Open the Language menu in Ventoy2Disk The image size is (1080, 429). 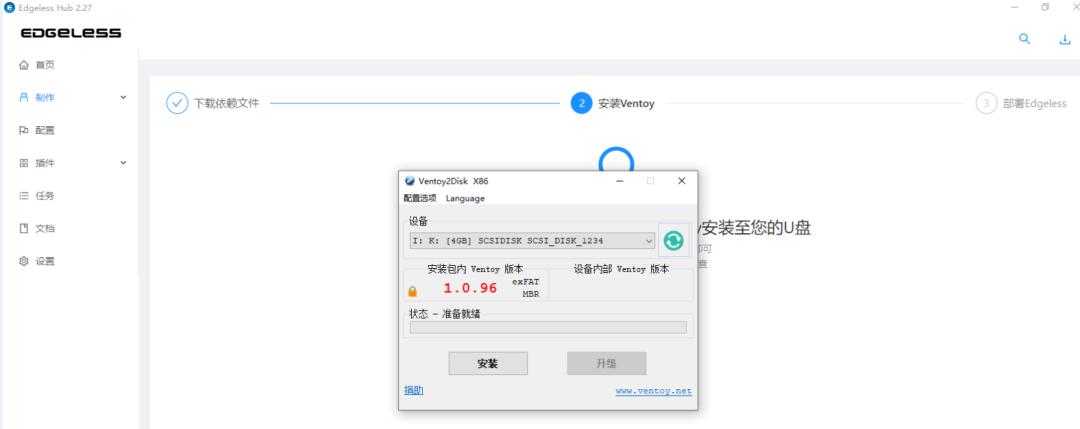465,198
